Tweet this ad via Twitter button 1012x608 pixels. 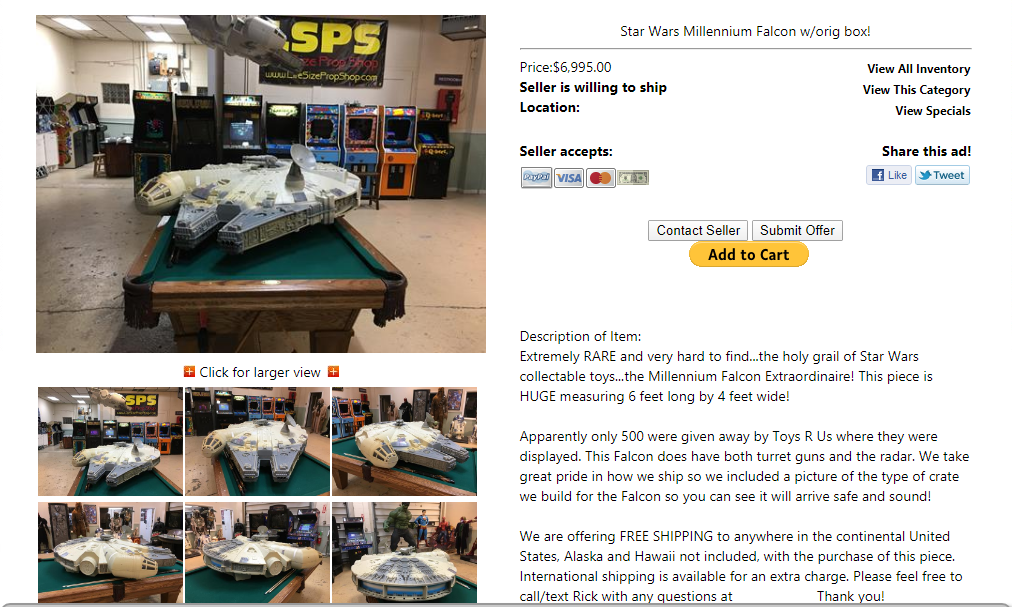coord(942,175)
